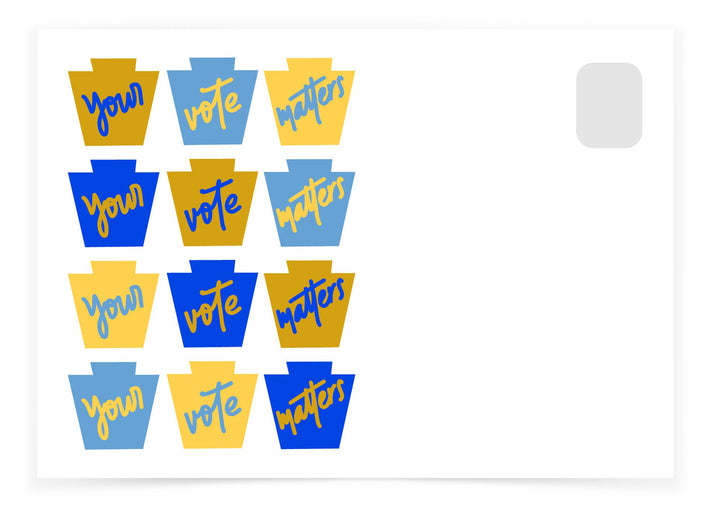Click the gold word 'matters' on the royal blue keystone
This screenshot has width=720, height=510.
coord(309,408)
